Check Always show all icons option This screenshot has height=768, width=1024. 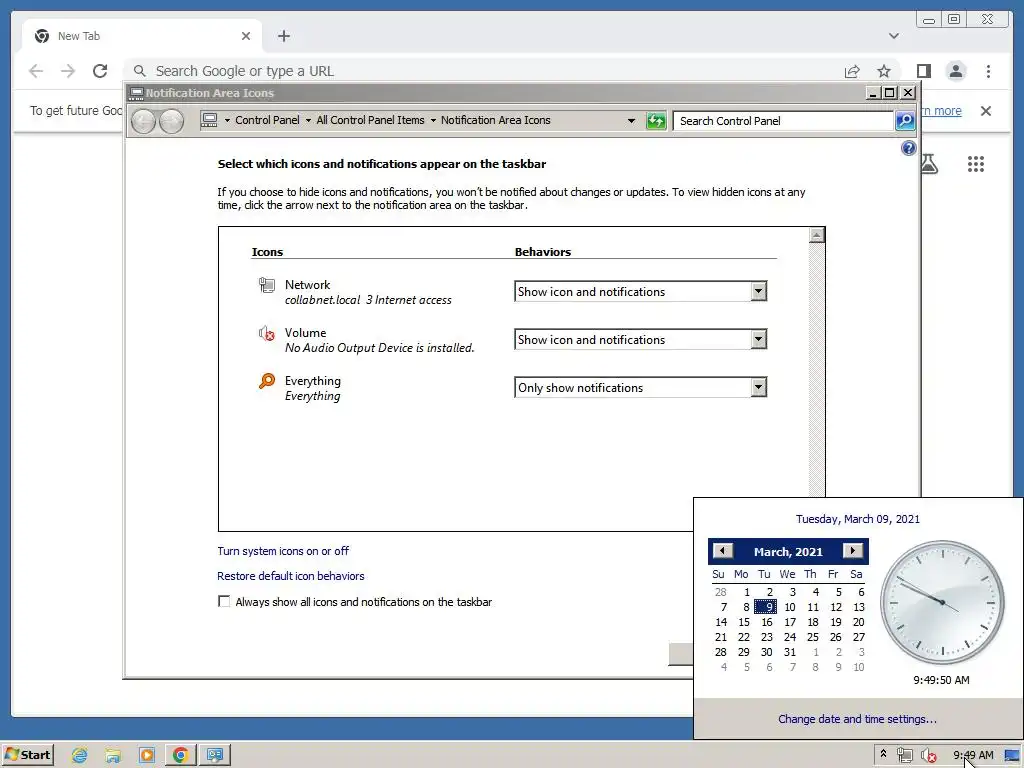coord(224,601)
